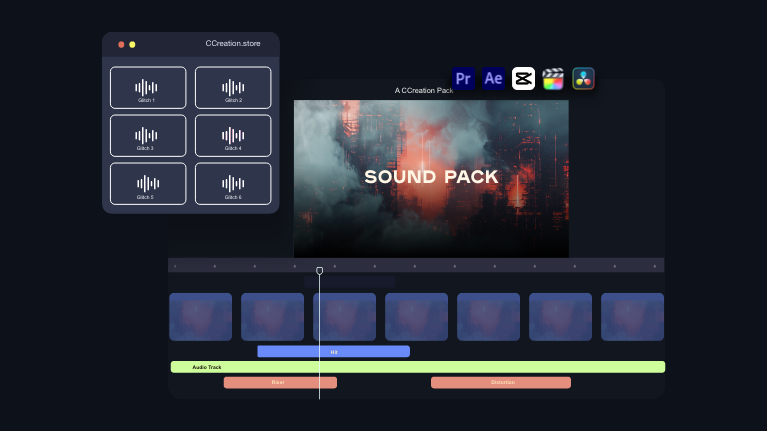
Task: Click the After Effects icon
Action: [x=493, y=78]
